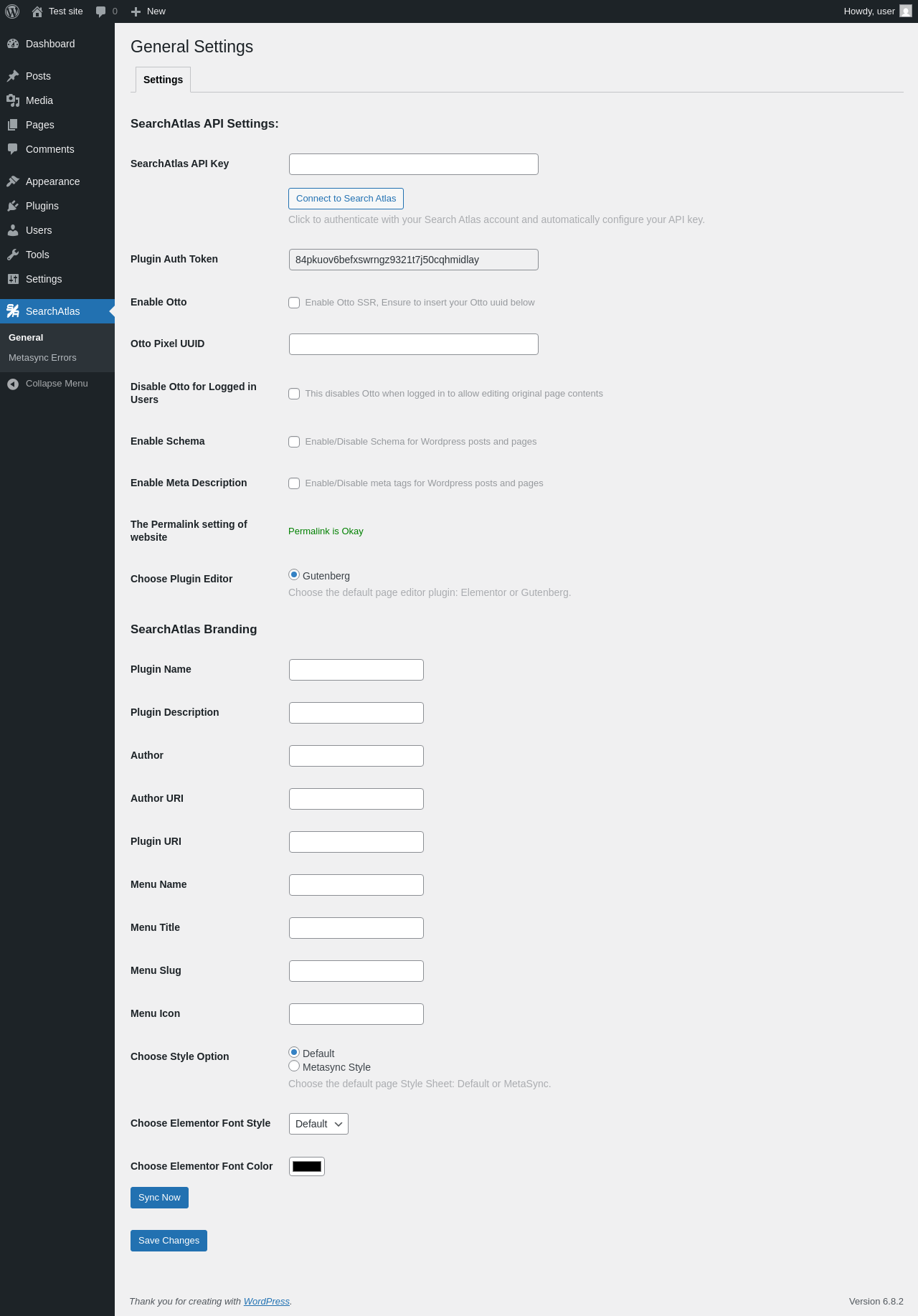918x1316 pixels.
Task: Switch to the Settings tab
Action: tap(163, 80)
